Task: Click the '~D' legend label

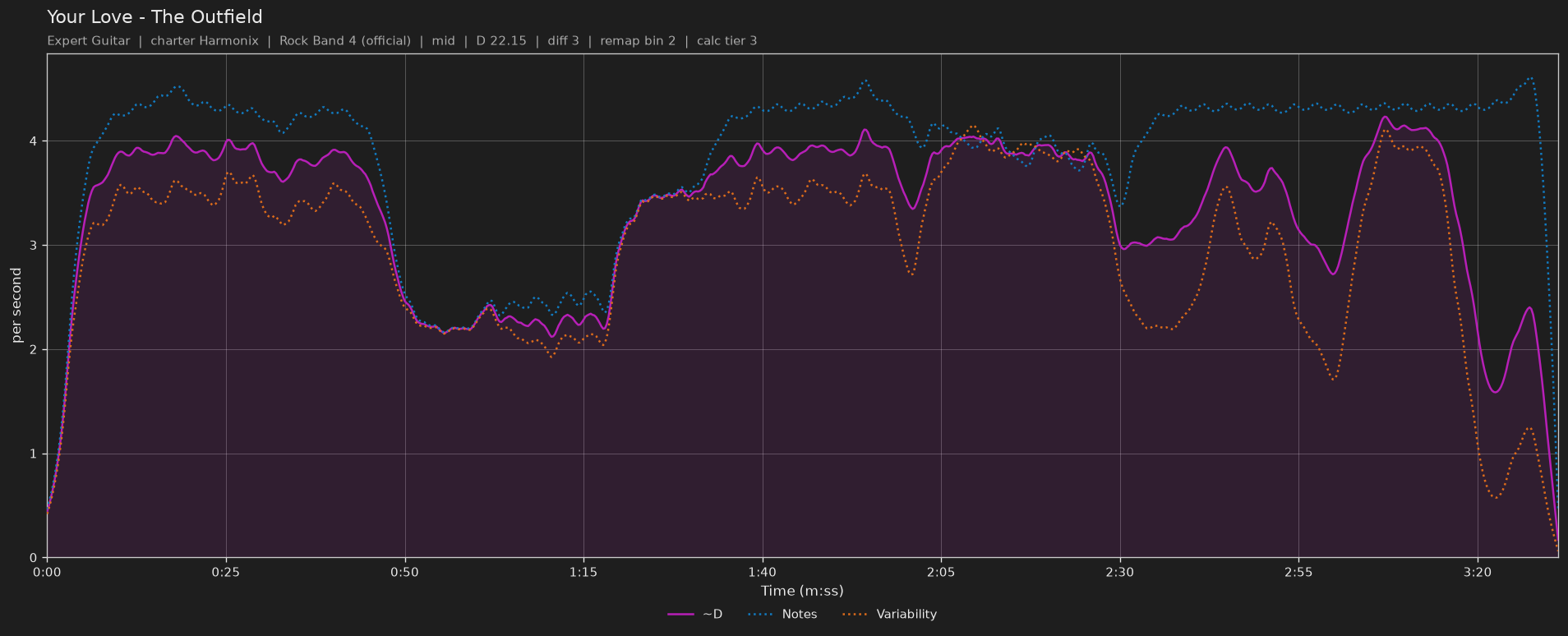Action: pyautogui.click(x=713, y=615)
